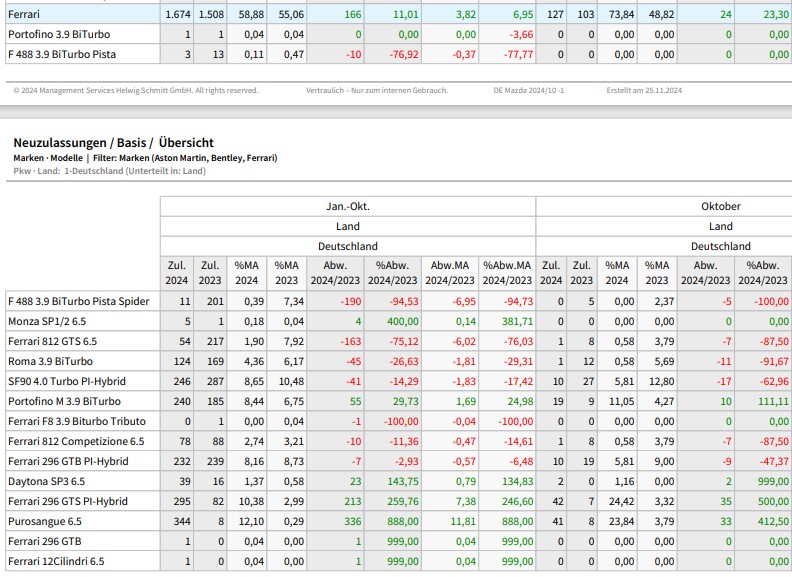Select the Roma 3.9 BiTurbo row label

tap(51, 361)
